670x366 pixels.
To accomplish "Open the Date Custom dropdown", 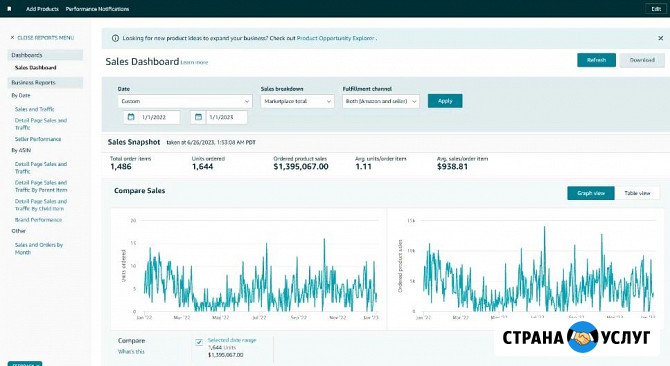I will pyautogui.click(x=185, y=101).
